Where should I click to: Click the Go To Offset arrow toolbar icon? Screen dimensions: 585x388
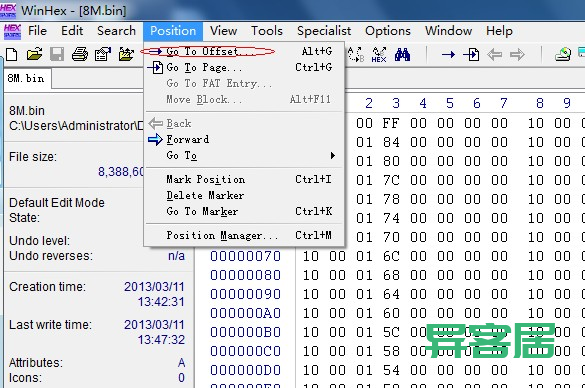pos(448,55)
